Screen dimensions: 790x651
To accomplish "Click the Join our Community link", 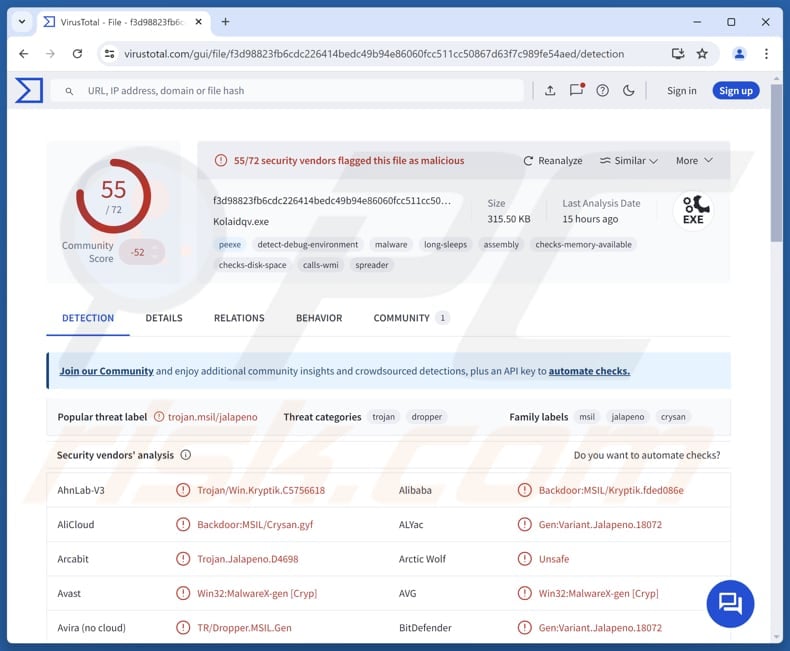I will click(x=106, y=371).
